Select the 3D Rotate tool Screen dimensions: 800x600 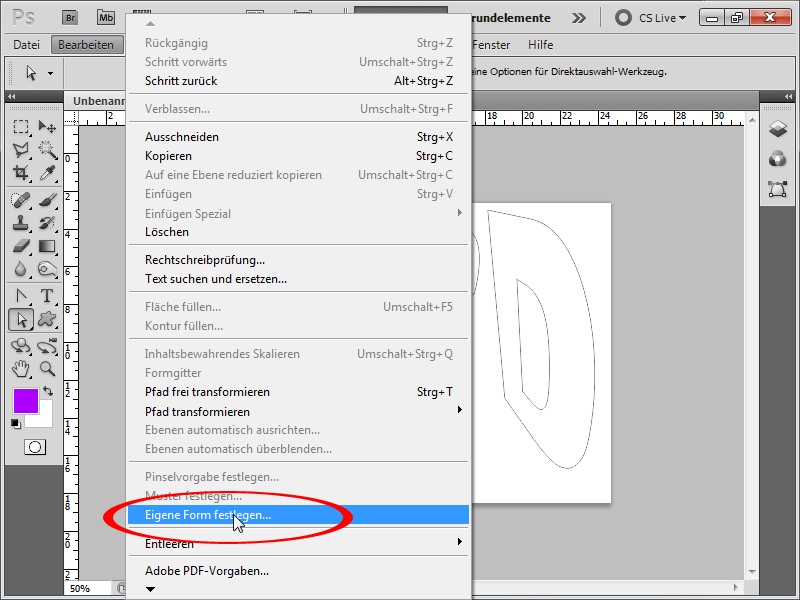[x=21, y=346]
